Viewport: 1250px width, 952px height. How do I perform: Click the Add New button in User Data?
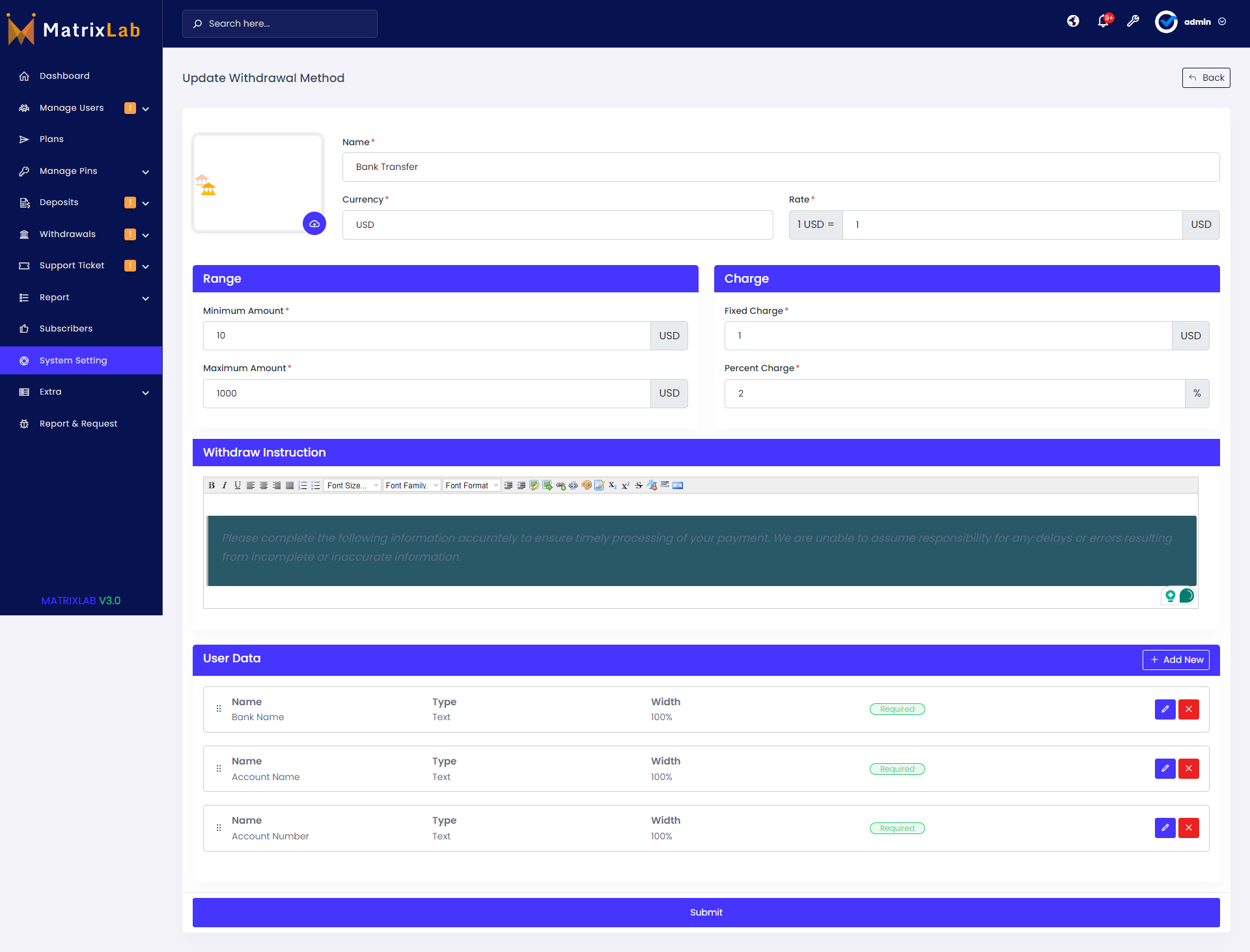coord(1176,660)
